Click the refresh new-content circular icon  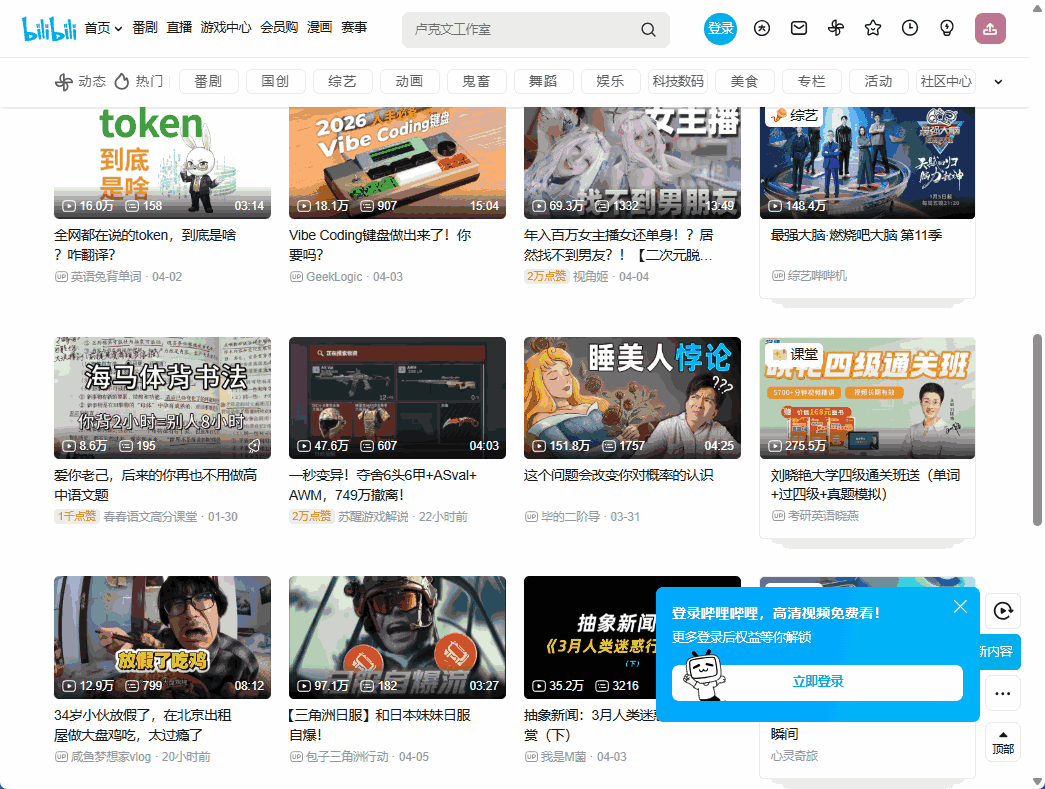[x=1003, y=611]
